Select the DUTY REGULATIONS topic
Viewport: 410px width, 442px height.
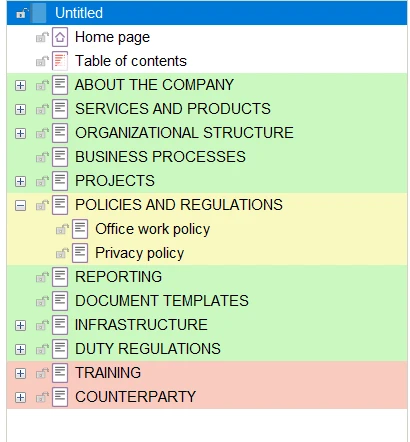coord(148,349)
